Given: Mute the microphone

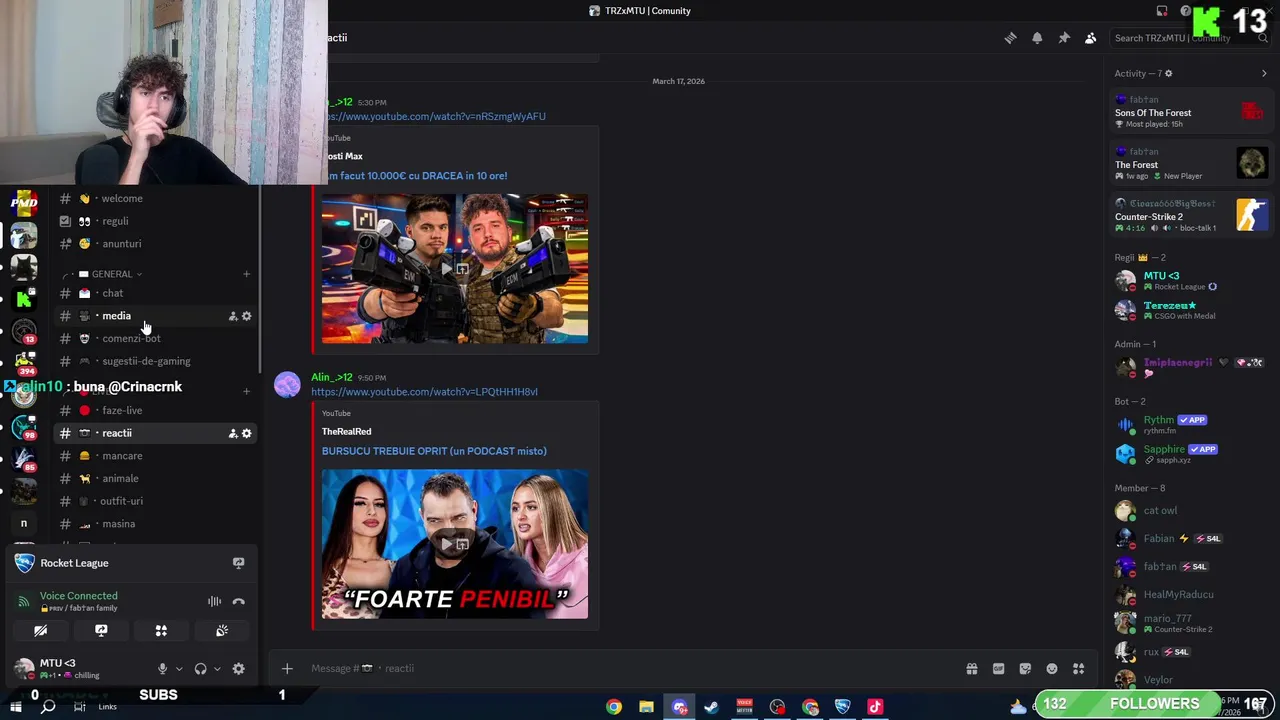Looking at the screenshot, I should click(x=162, y=668).
